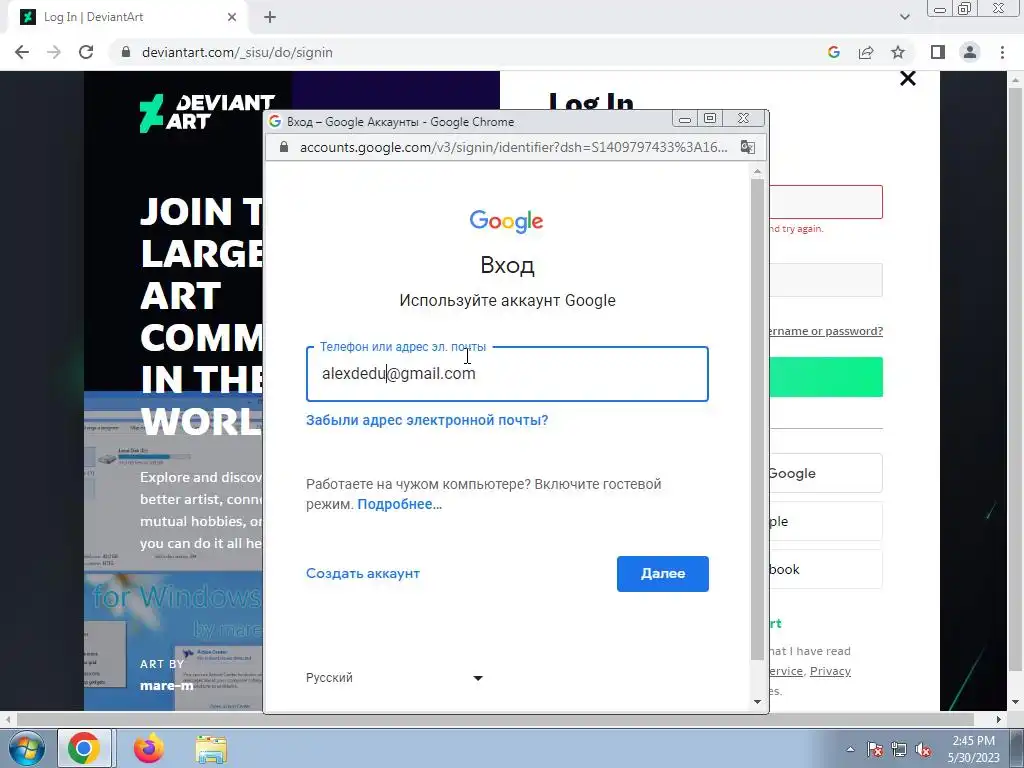Open the 'Подробнее' guest mode link
The height and width of the screenshot is (768, 1024).
click(400, 504)
